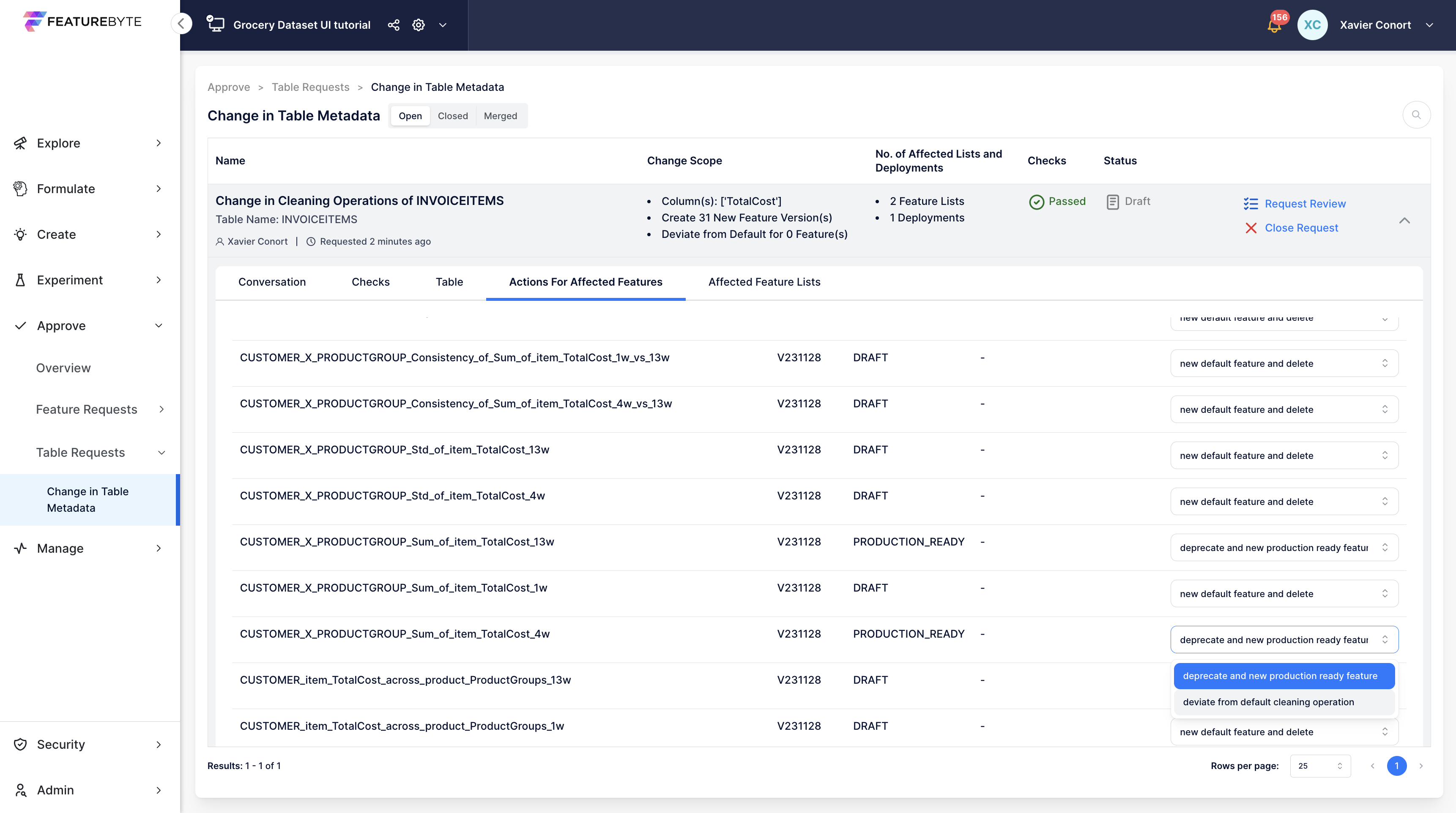
Task: Click the Approve checkmark icon
Action: (20, 325)
